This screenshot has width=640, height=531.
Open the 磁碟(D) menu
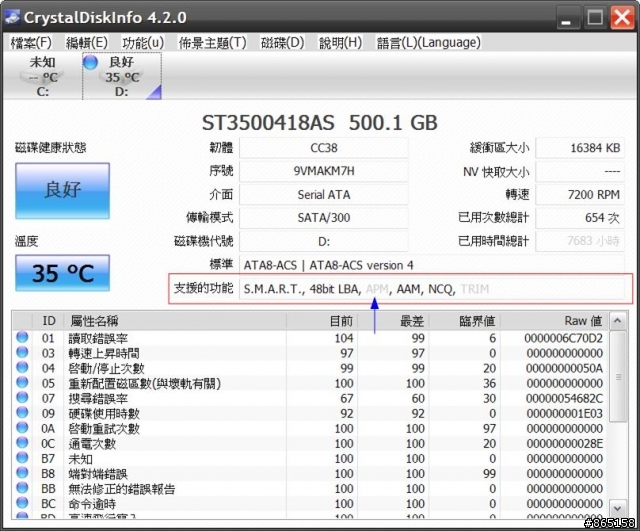pyautogui.click(x=282, y=42)
